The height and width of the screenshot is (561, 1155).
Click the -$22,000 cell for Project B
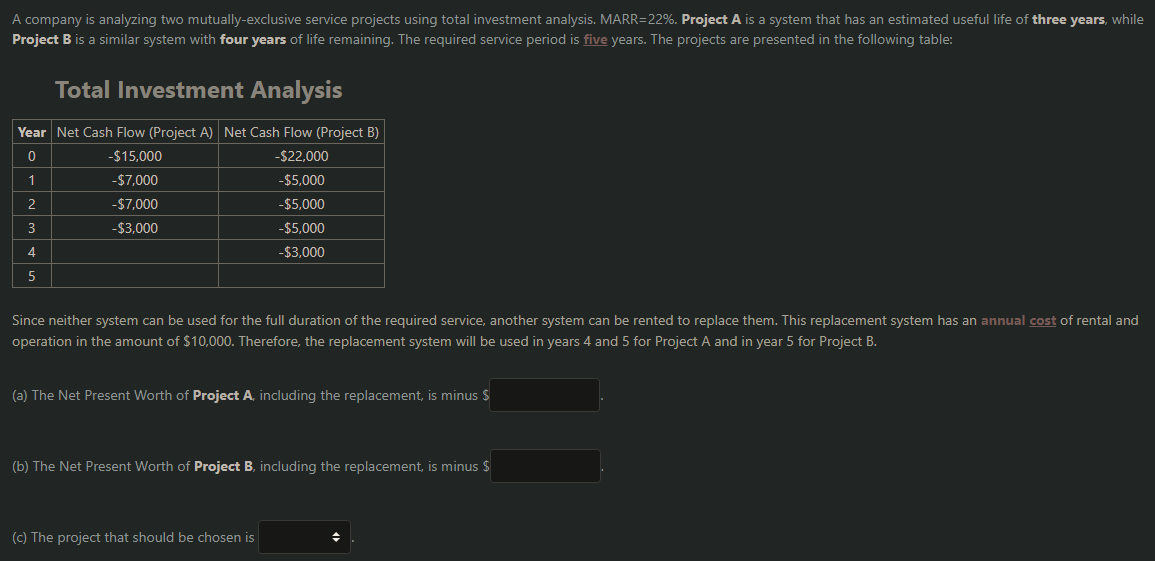coord(301,156)
